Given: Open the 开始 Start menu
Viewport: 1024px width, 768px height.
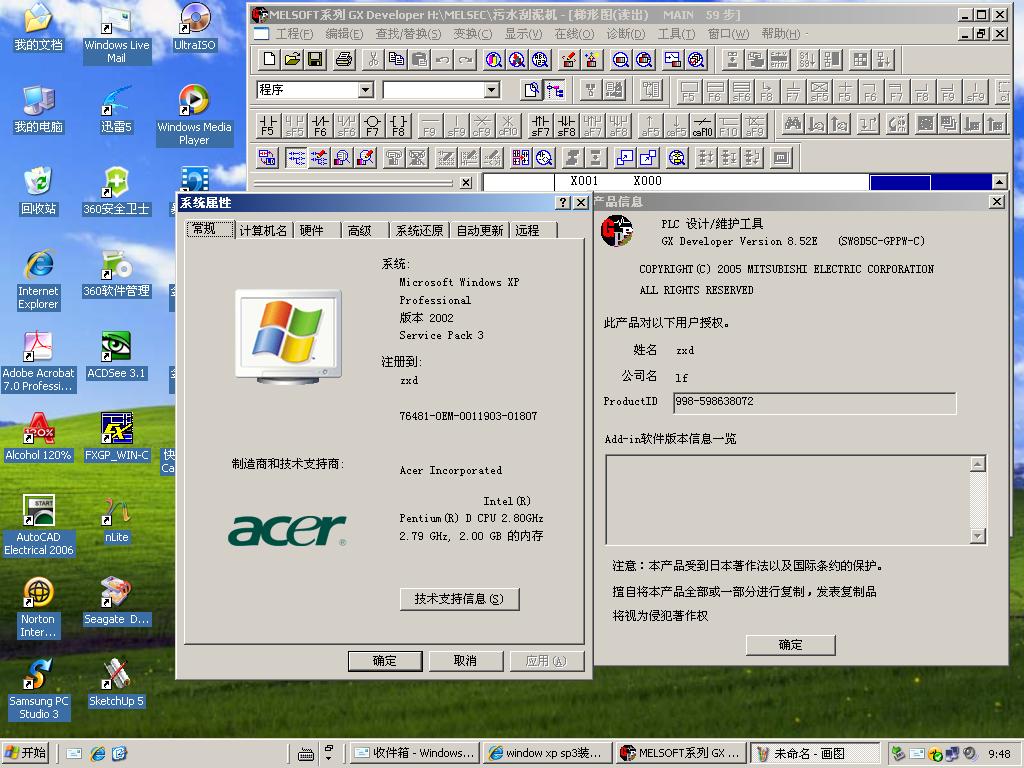Looking at the screenshot, I should 27,753.
